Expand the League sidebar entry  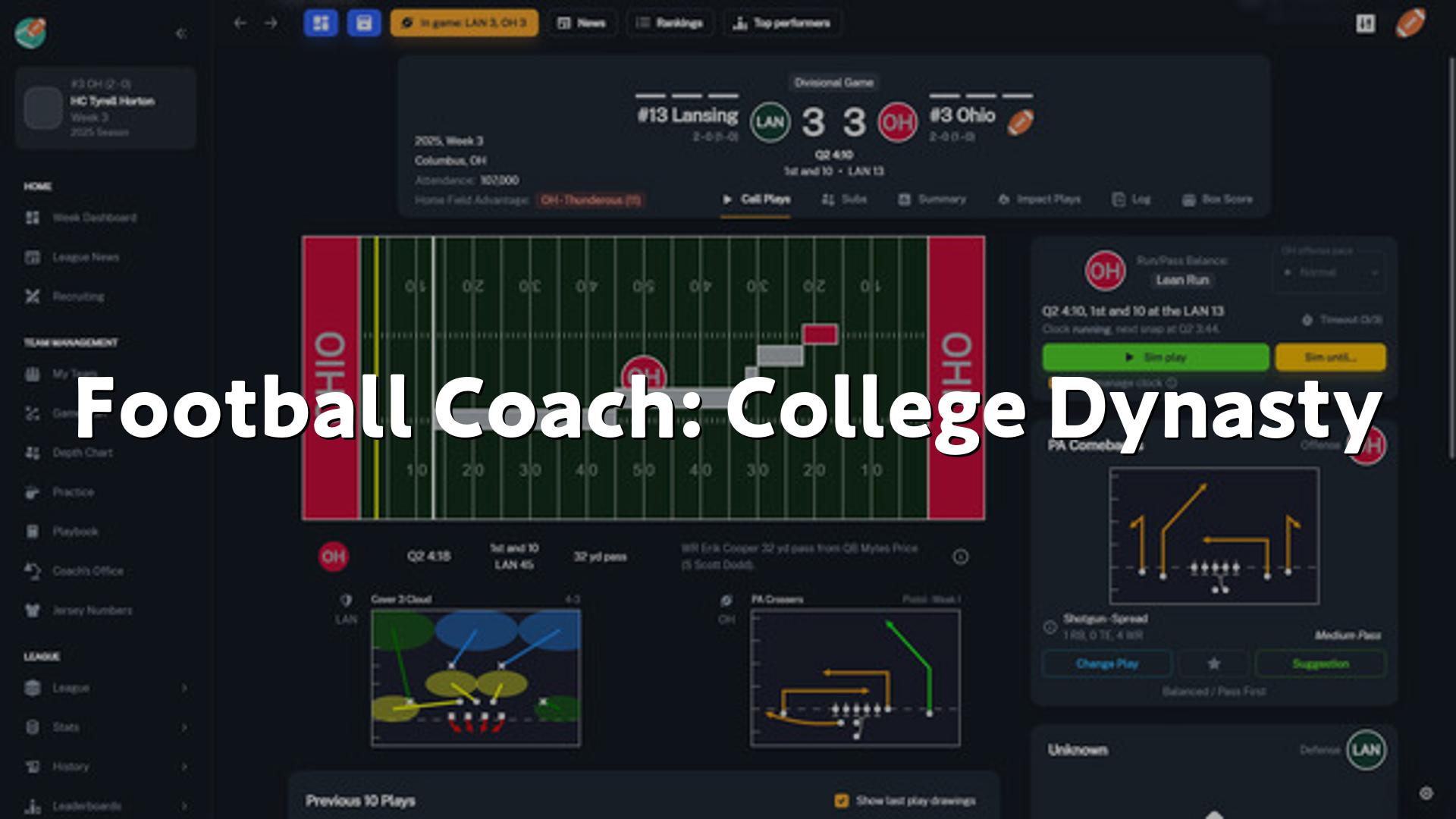(106, 688)
